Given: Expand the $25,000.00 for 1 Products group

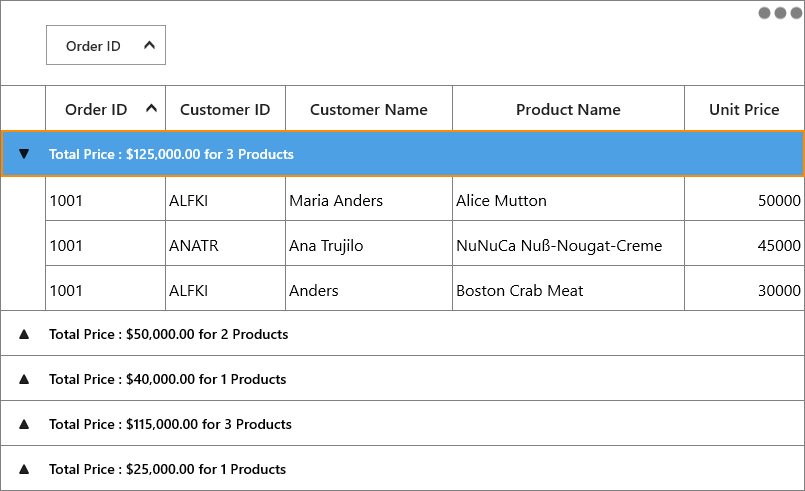Looking at the screenshot, I should [24, 469].
